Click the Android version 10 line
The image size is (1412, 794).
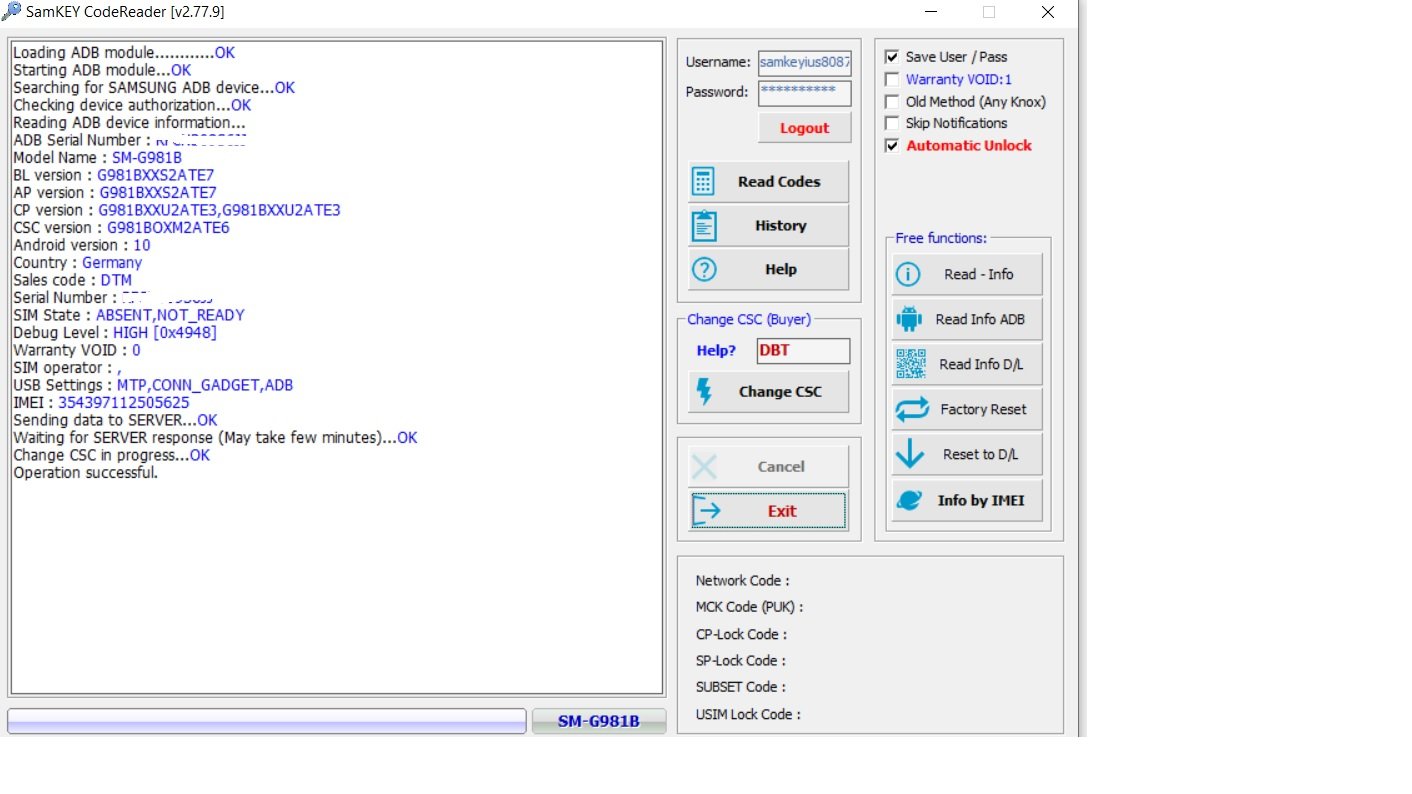pyautogui.click(x=82, y=245)
